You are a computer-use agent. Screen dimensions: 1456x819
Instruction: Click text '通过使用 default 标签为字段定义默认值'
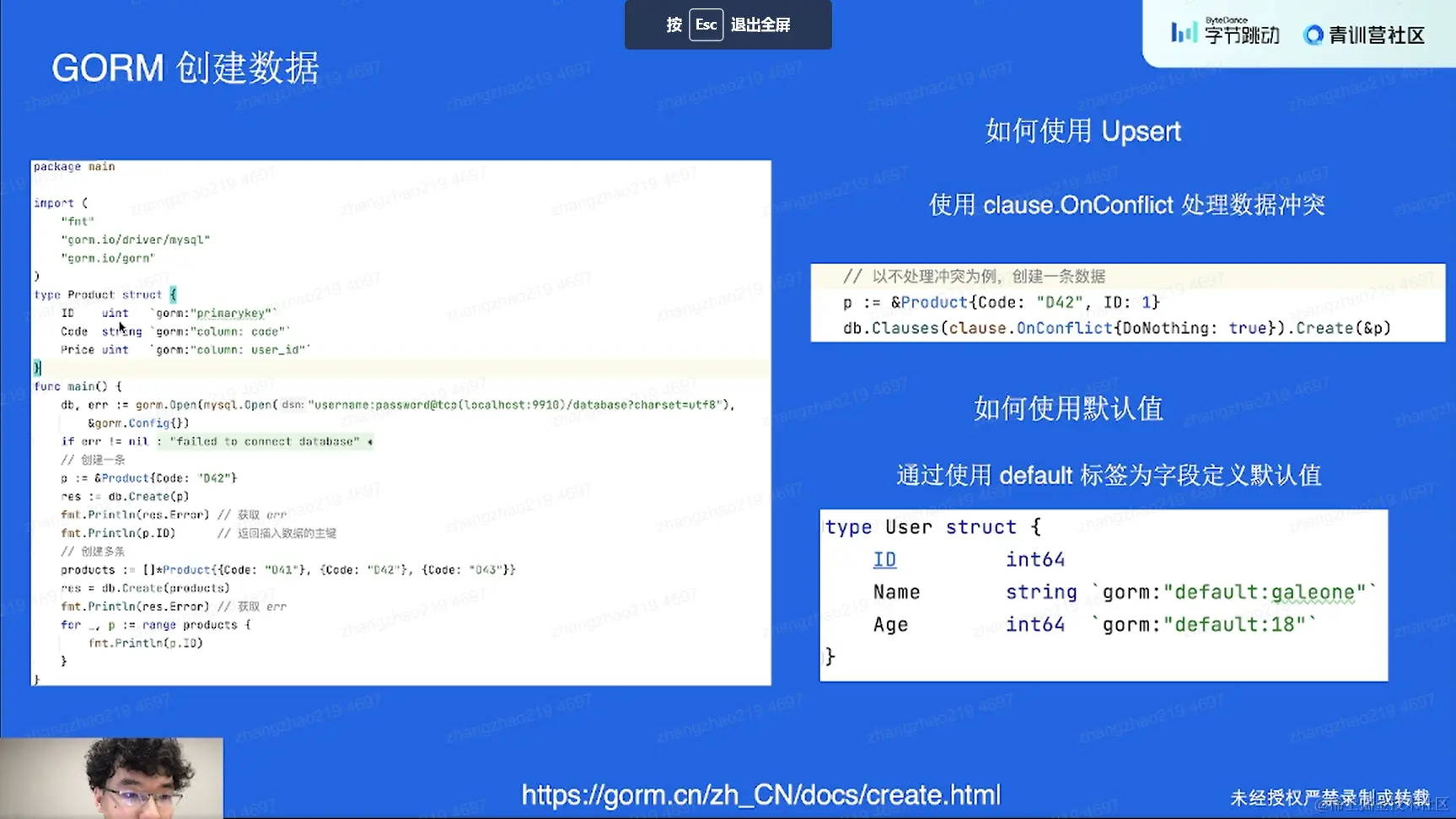click(1108, 475)
